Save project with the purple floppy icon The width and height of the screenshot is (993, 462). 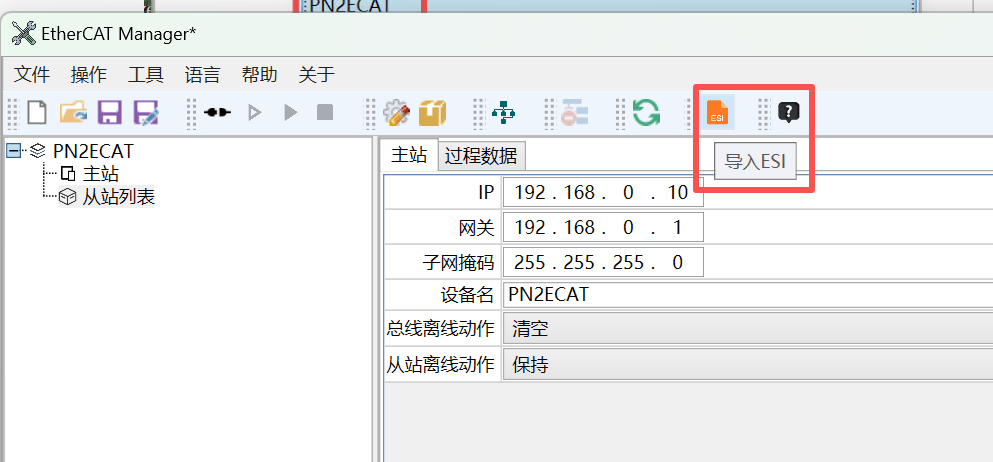[x=110, y=113]
